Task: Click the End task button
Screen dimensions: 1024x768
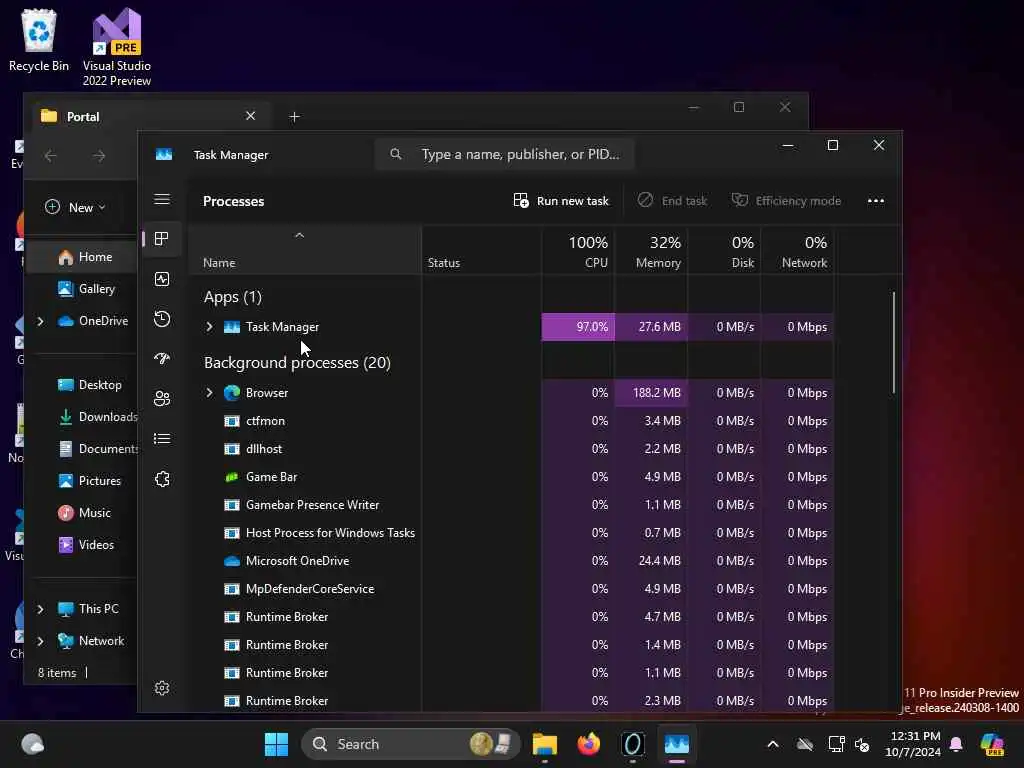Action: click(x=672, y=200)
